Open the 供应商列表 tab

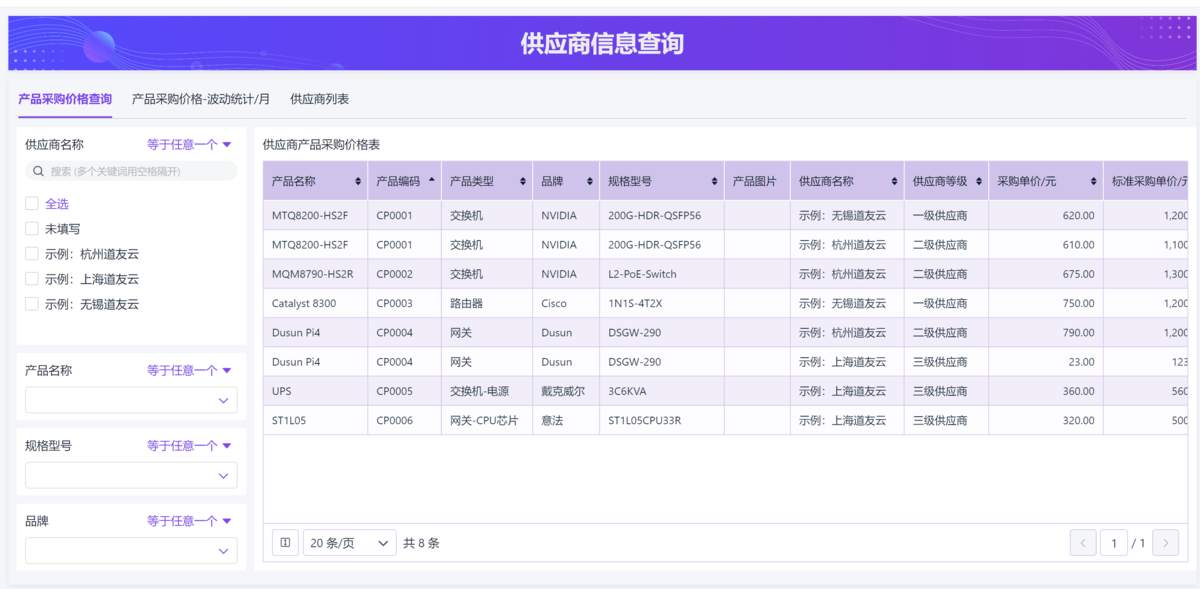coord(319,99)
